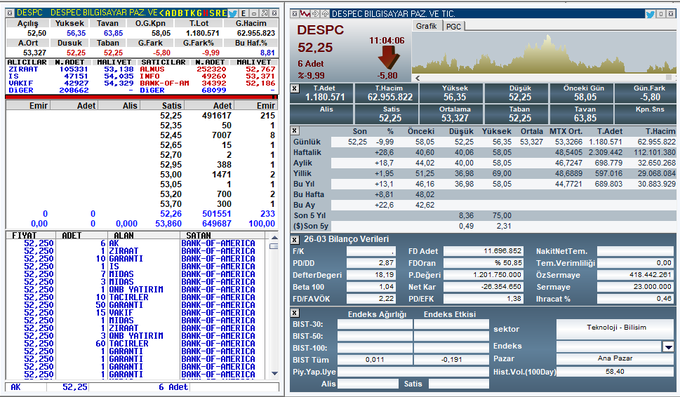Image resolution: width=680 pixels, height=397 pixels.
Task: Close the T.Adet summary panel with its x
Action: click(x=294, y=88)
